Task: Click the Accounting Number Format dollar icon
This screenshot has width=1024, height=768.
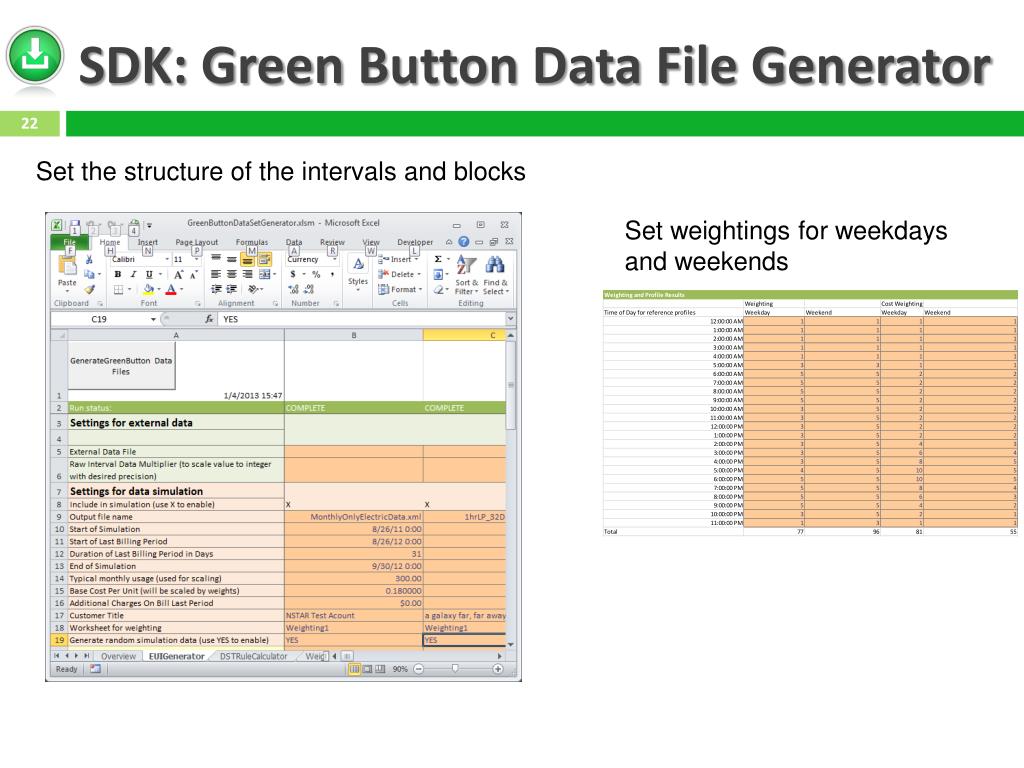Action: 293,274
